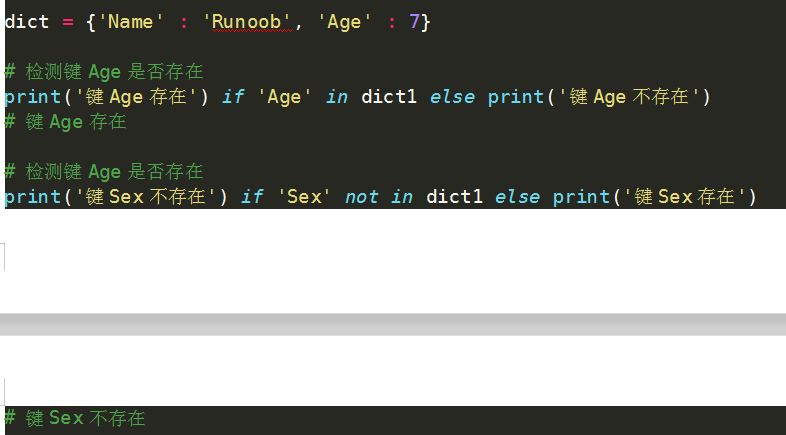Click 'dict1' in the Sex check line
The width and height of the screenshot is (786, 435).
coord(455,196)
